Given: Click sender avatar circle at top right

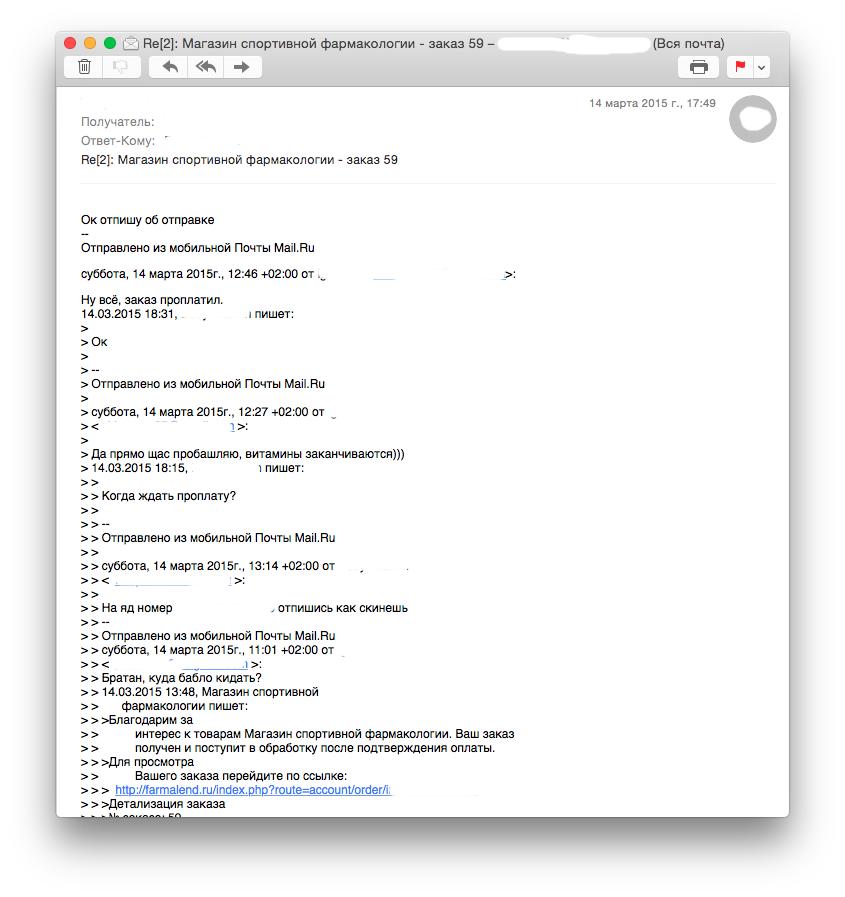Looking at the screenshot, I should (x=753, y=119).
